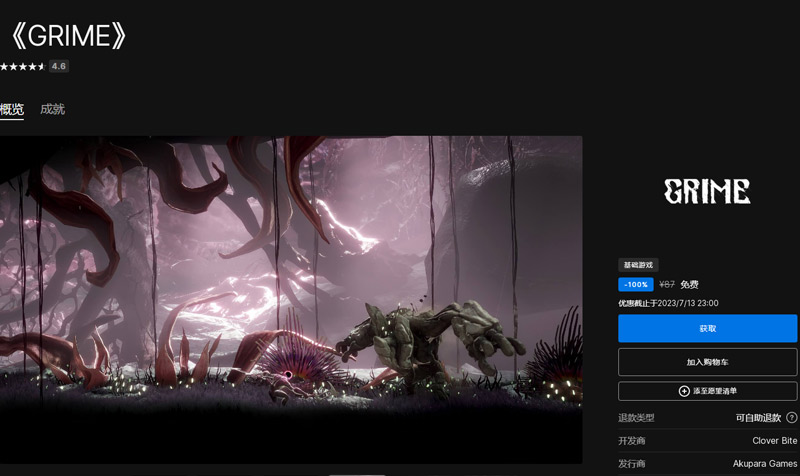Click the refund type help question icon
This screenshot has width=800, height=476.
pos(791,418)
